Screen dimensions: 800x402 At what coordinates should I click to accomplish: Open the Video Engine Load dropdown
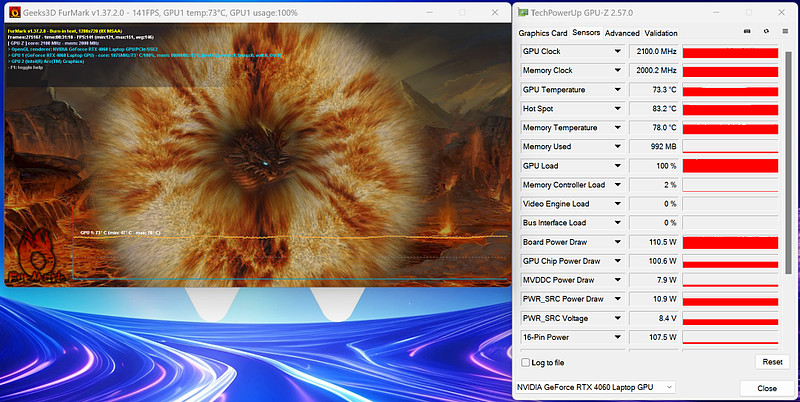point(617,204)
